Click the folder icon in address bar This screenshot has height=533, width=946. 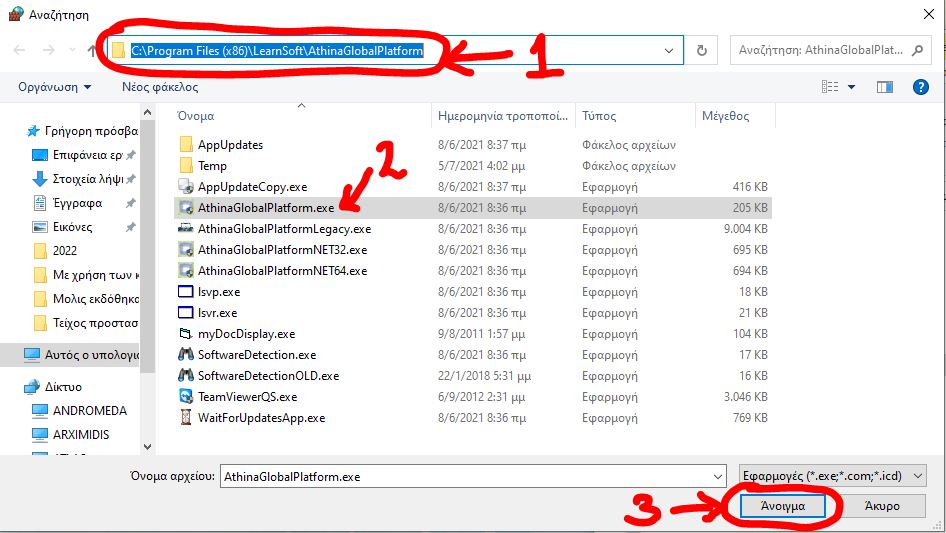coord(119,51)
